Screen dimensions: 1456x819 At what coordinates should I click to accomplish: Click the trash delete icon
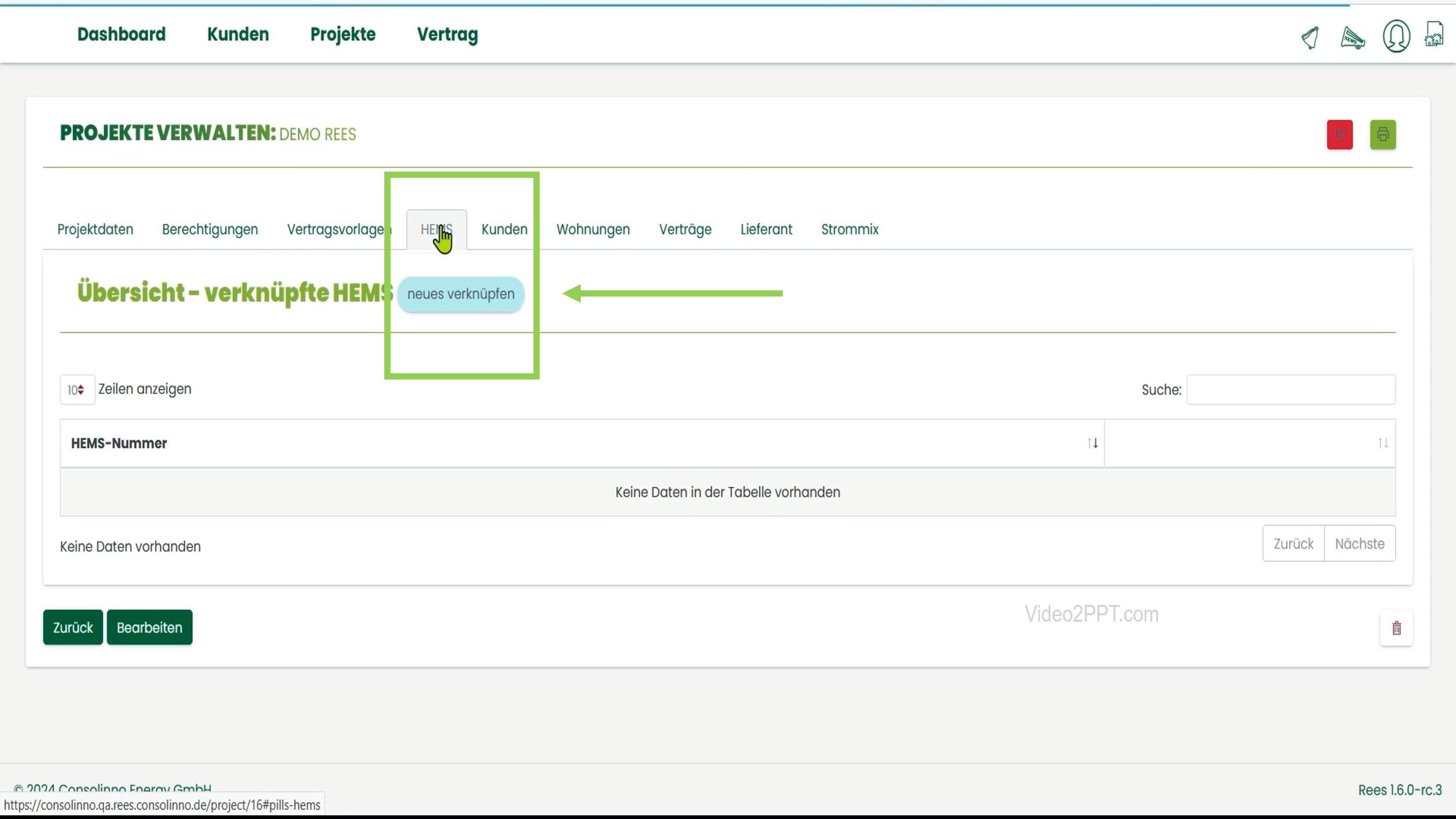1396,628
